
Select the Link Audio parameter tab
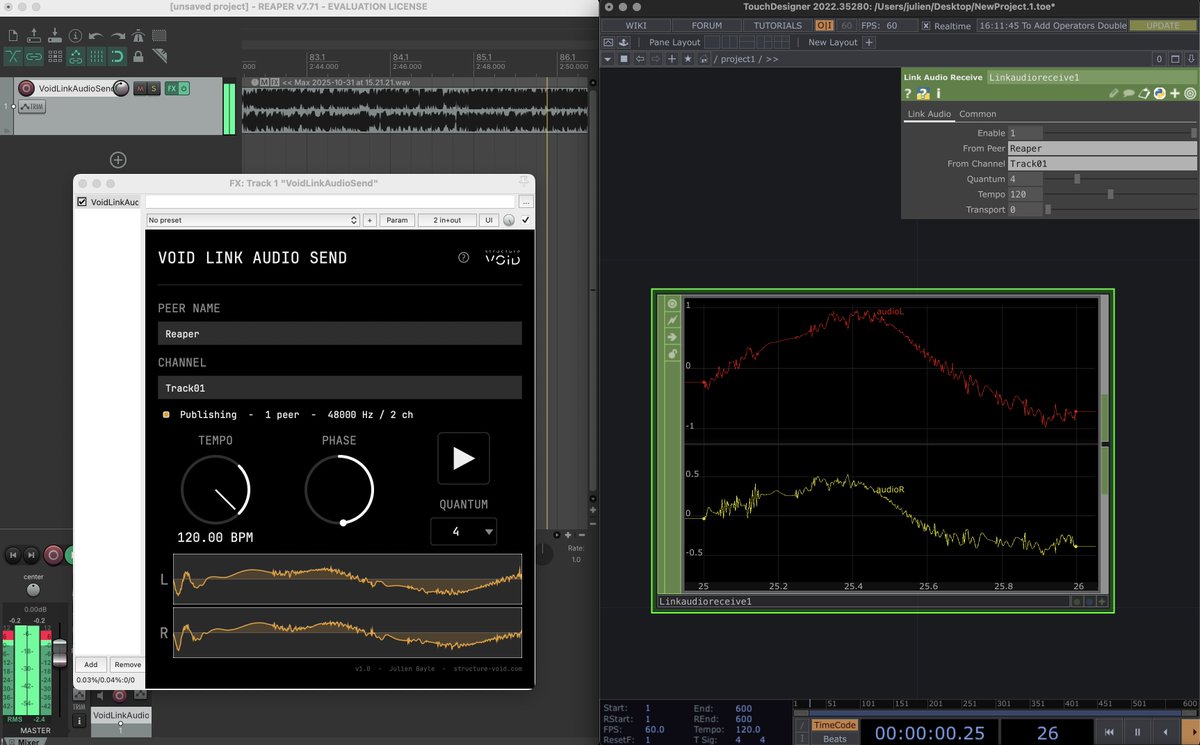(x=929, y=114)
